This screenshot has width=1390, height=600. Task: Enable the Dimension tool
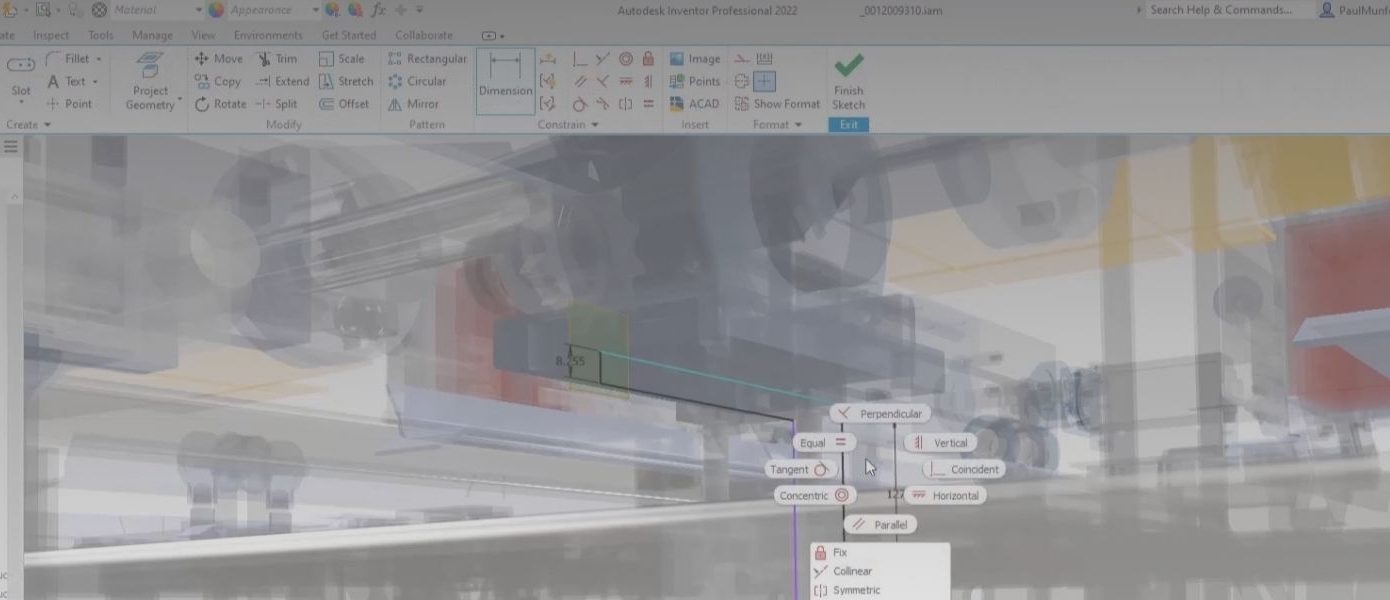(x=505, y=80)
